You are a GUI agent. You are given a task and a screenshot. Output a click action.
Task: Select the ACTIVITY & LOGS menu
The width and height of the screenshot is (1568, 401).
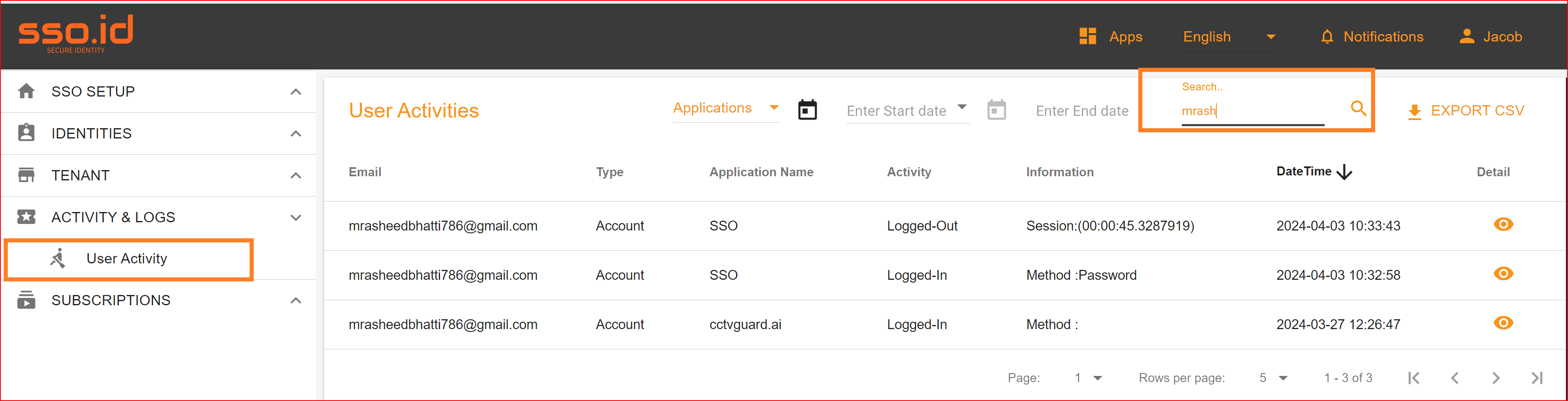coord(158,217)
